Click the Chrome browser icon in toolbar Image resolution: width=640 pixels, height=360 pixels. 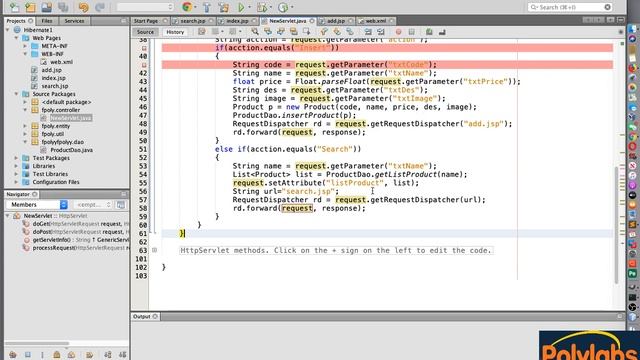[187, 7]
